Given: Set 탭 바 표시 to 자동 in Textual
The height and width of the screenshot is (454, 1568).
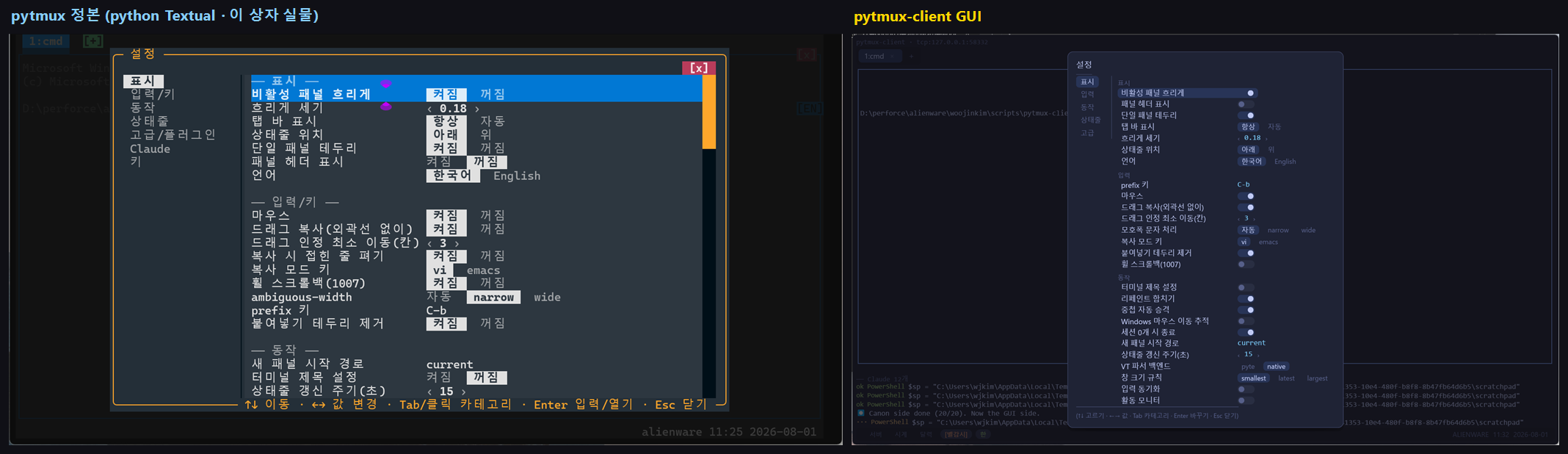Looking at the screenshot, I should tap(493, 121).
